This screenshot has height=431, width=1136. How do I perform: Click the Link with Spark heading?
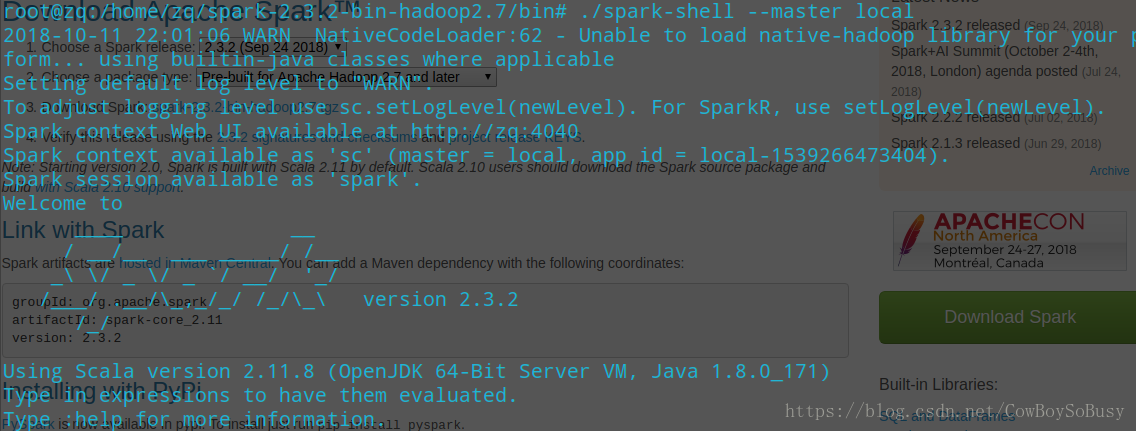click(x=83, y=230)
